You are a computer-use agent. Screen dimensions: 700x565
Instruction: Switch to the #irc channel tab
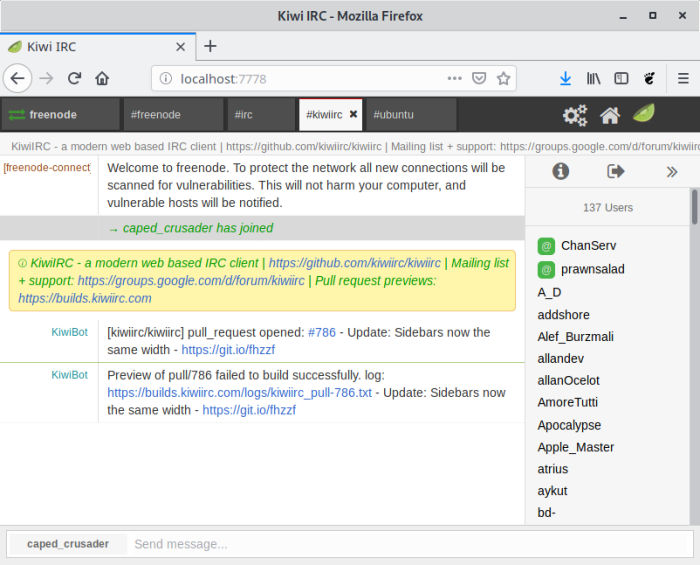tap(261, 115)
